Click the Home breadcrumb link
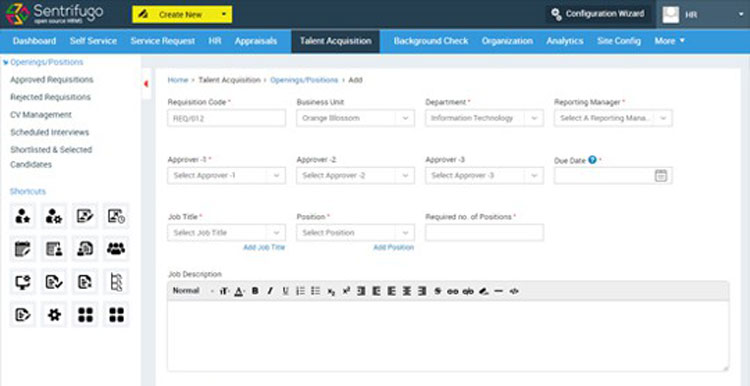Image resolution: width=750 pixels, height=386 pixels. pyautogui.click(x=178, y=80)
